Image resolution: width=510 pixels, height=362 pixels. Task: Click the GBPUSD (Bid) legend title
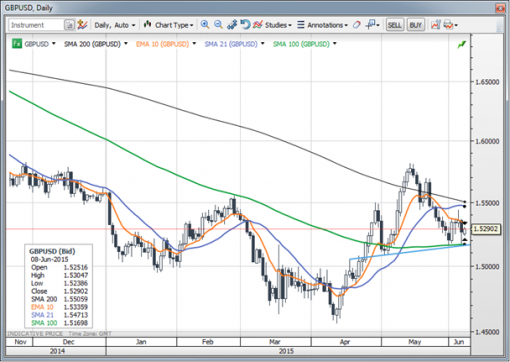52,251
